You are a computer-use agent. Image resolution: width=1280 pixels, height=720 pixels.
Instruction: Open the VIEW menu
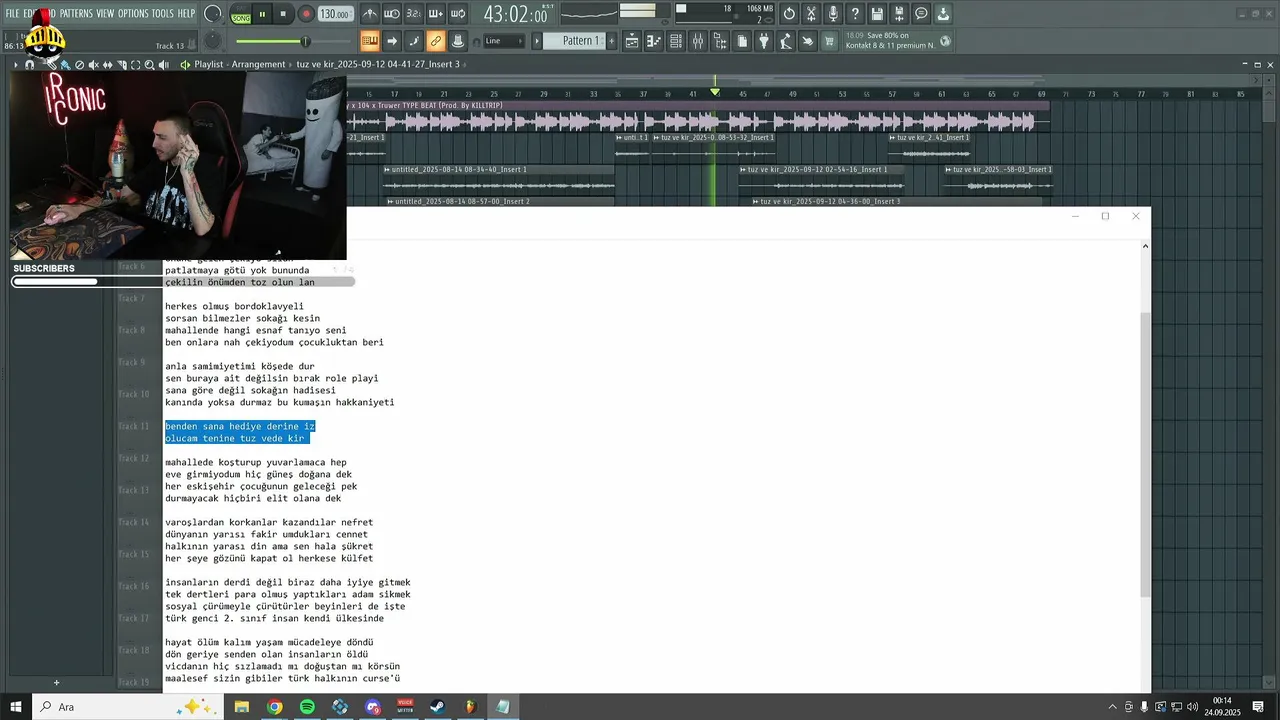105,13
